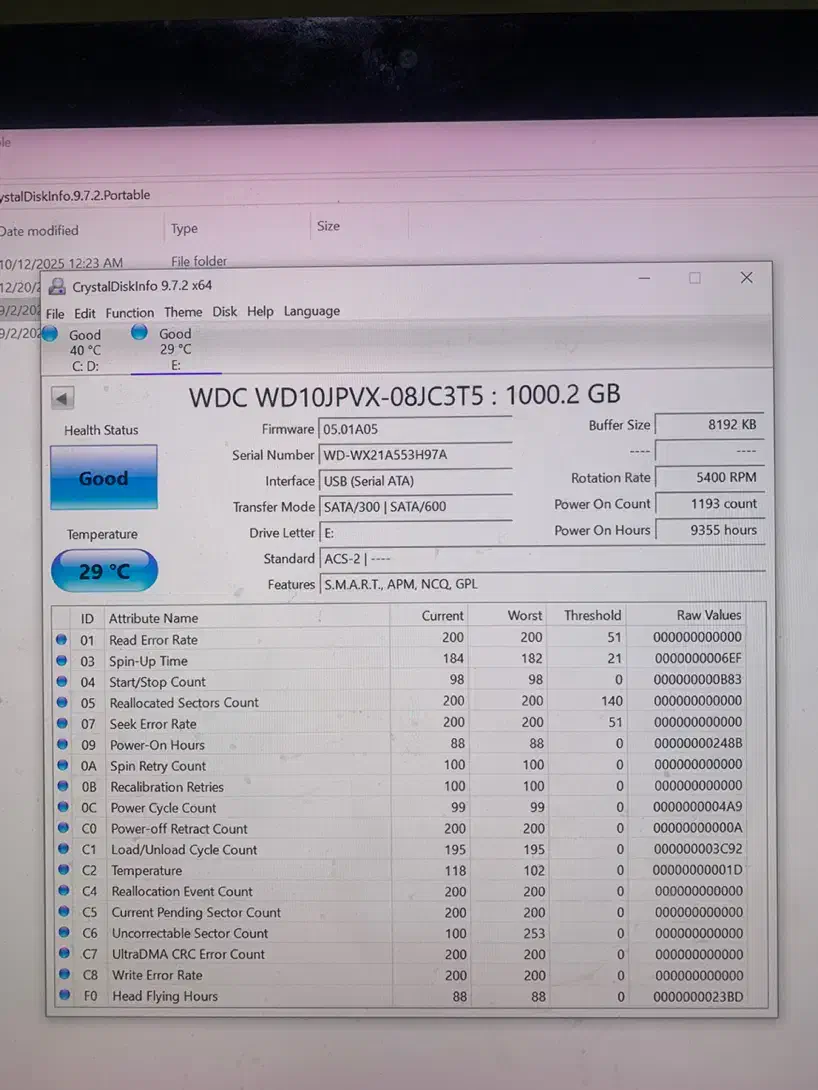Click the previous disk arrow button
Viewport: 818px width, 1090px height.
click(63, 399)
